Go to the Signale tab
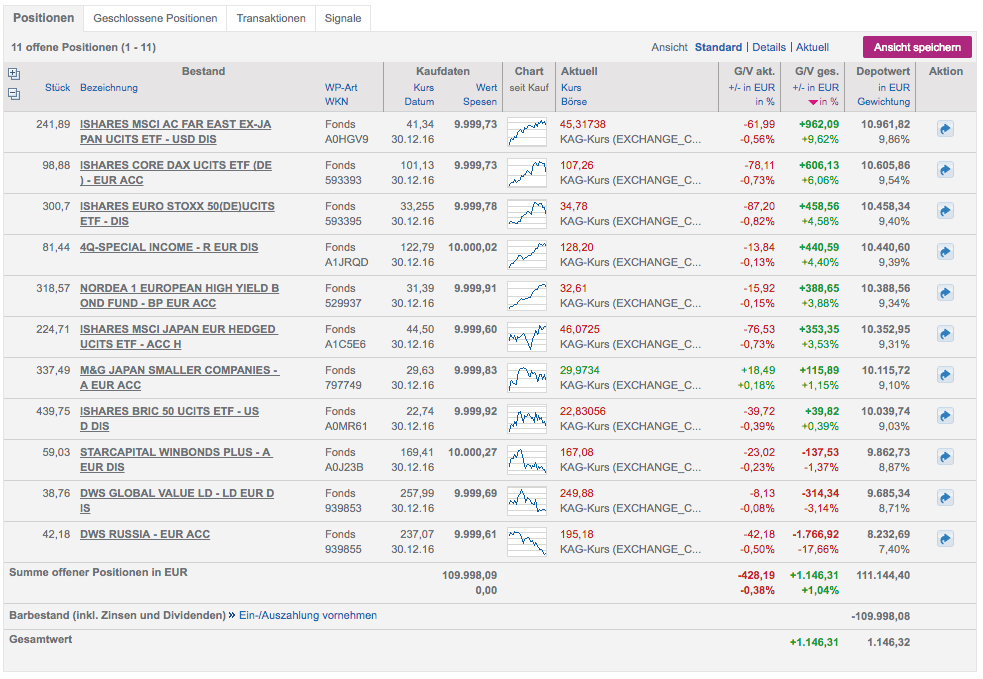 [x=343, y=18]
